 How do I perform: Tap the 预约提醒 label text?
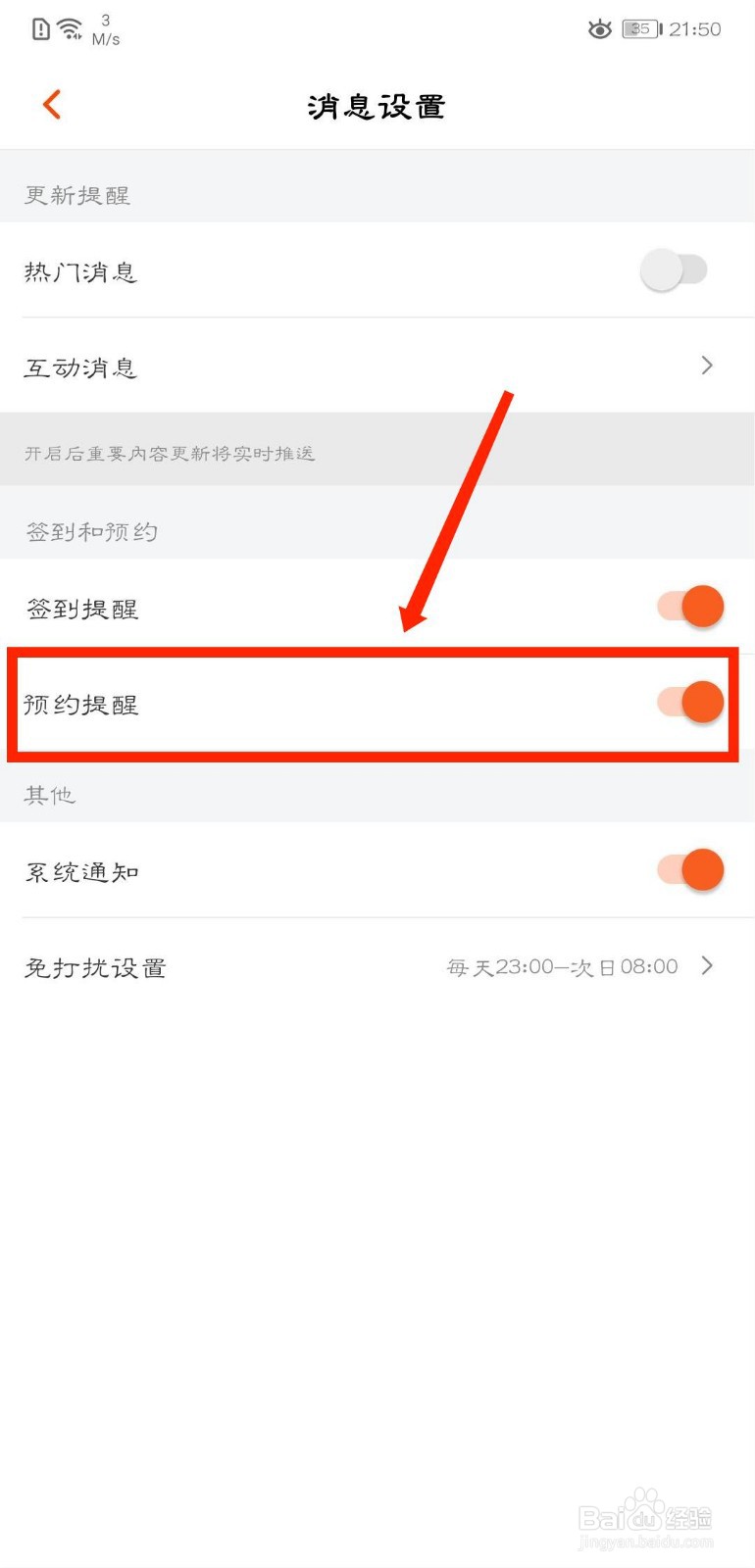(81, 705)
